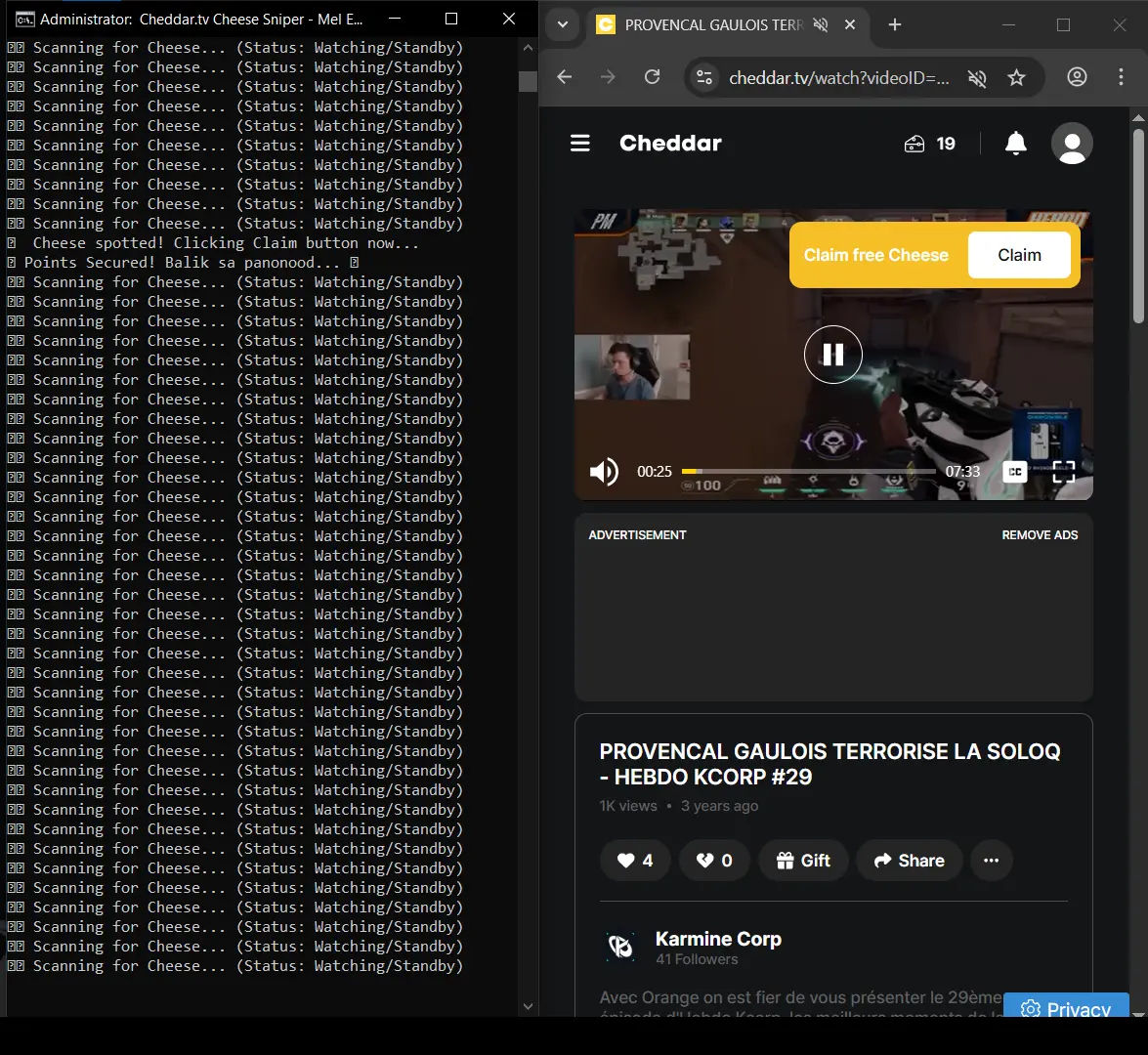Open the more options ellipsis button
The image size is (1148, 1055).
[992, 861]
